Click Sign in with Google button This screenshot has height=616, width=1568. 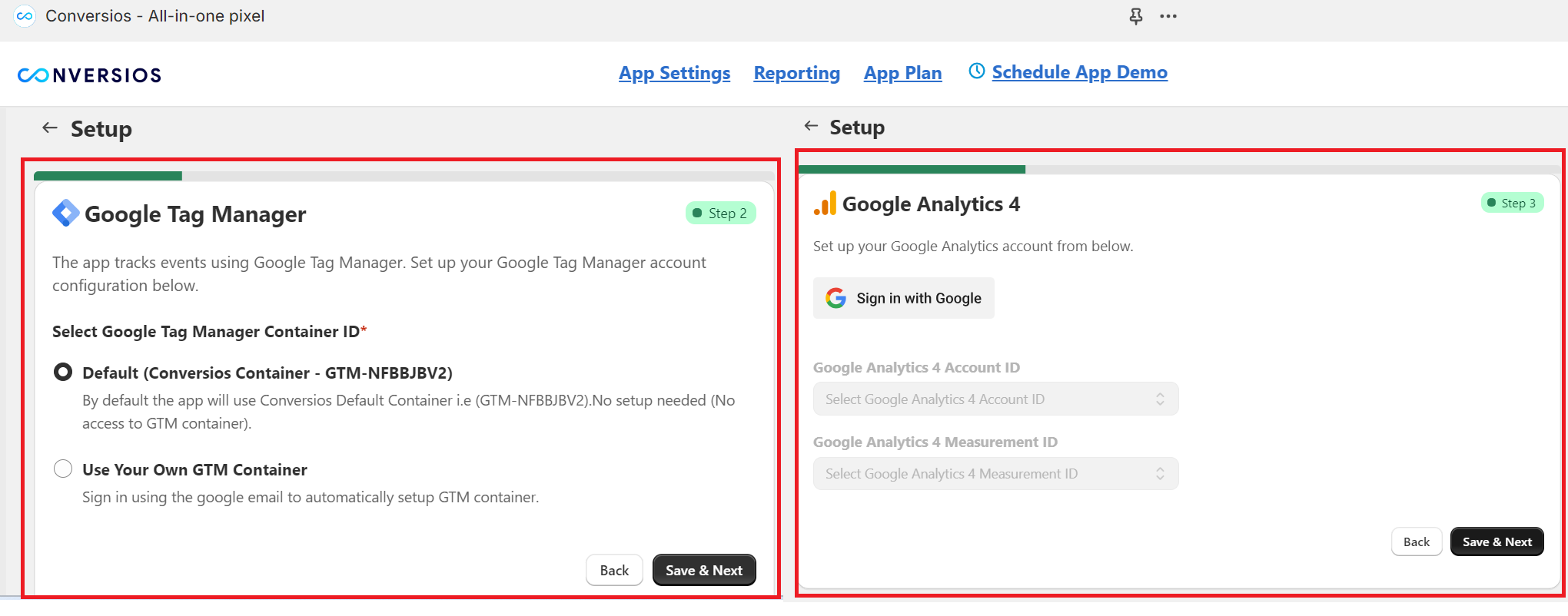(904, 298)
